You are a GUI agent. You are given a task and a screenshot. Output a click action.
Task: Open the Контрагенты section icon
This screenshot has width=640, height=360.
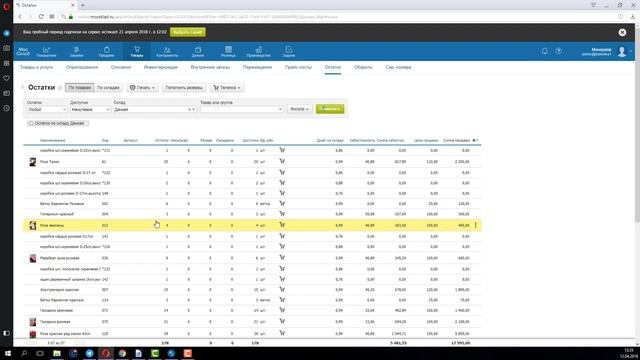tap(167, 51)
